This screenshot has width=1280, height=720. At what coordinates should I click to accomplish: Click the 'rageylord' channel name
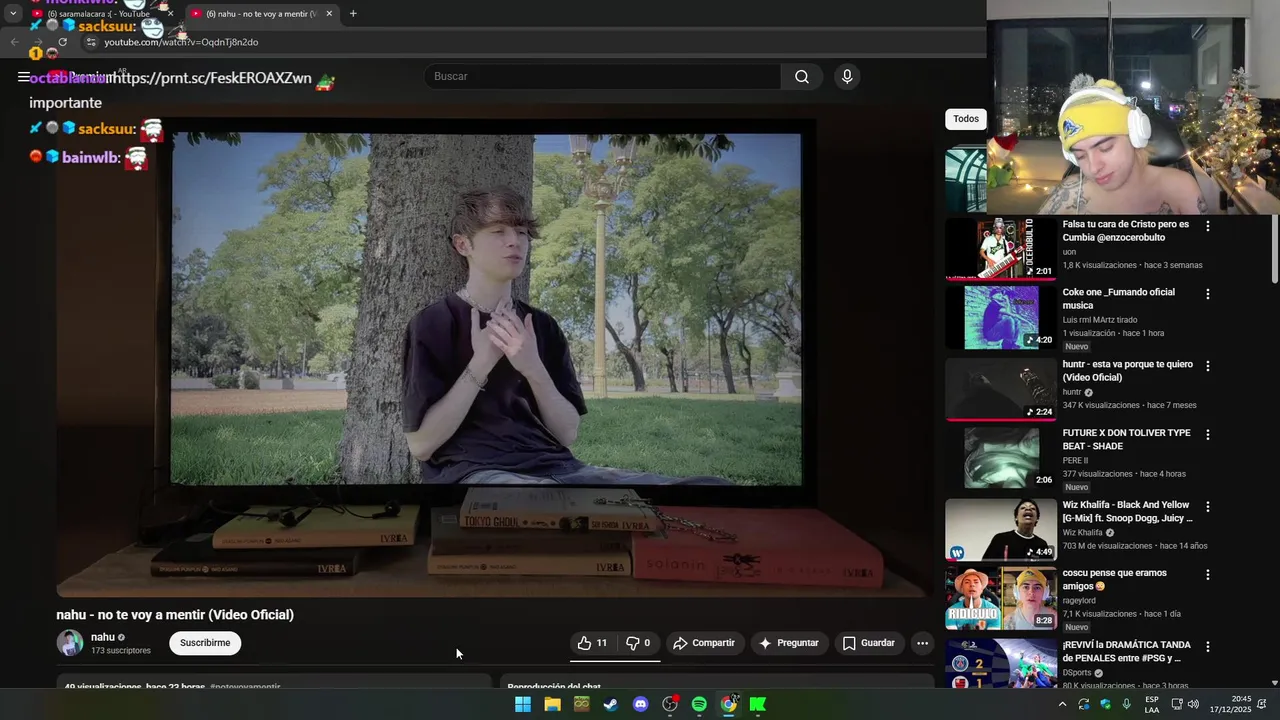[1079, 600]
